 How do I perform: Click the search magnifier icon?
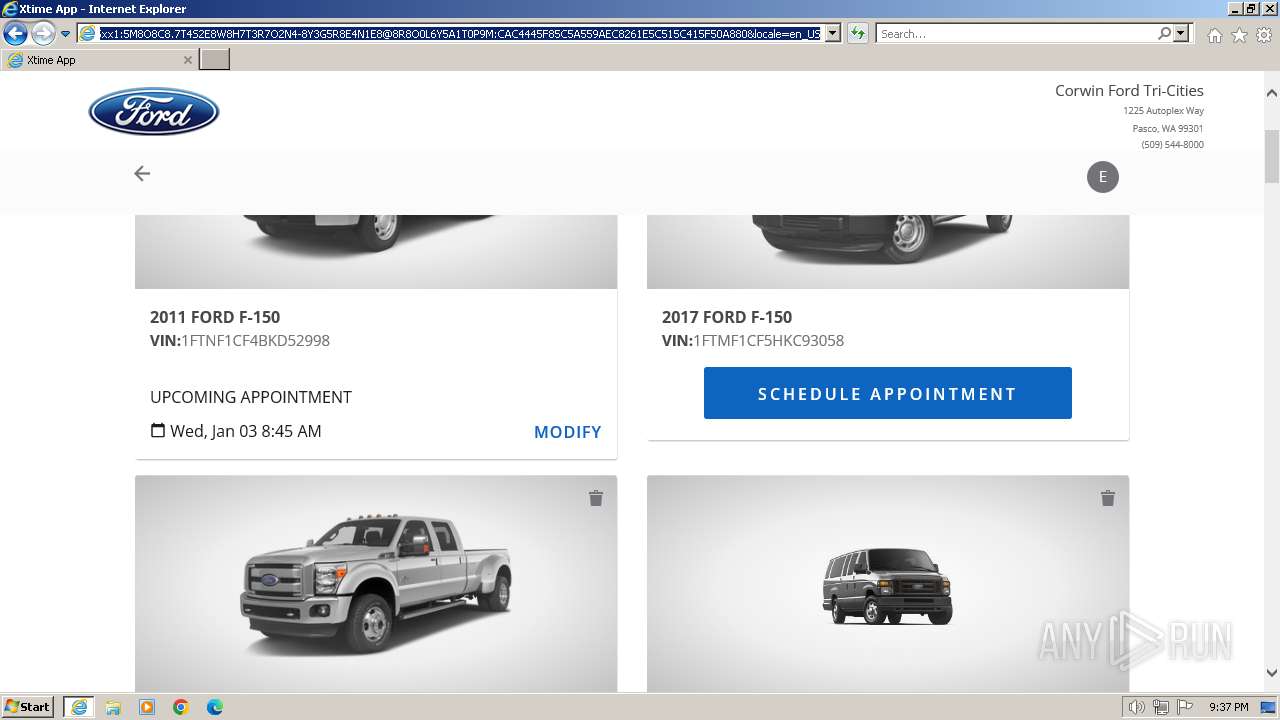click(1164, 34)
